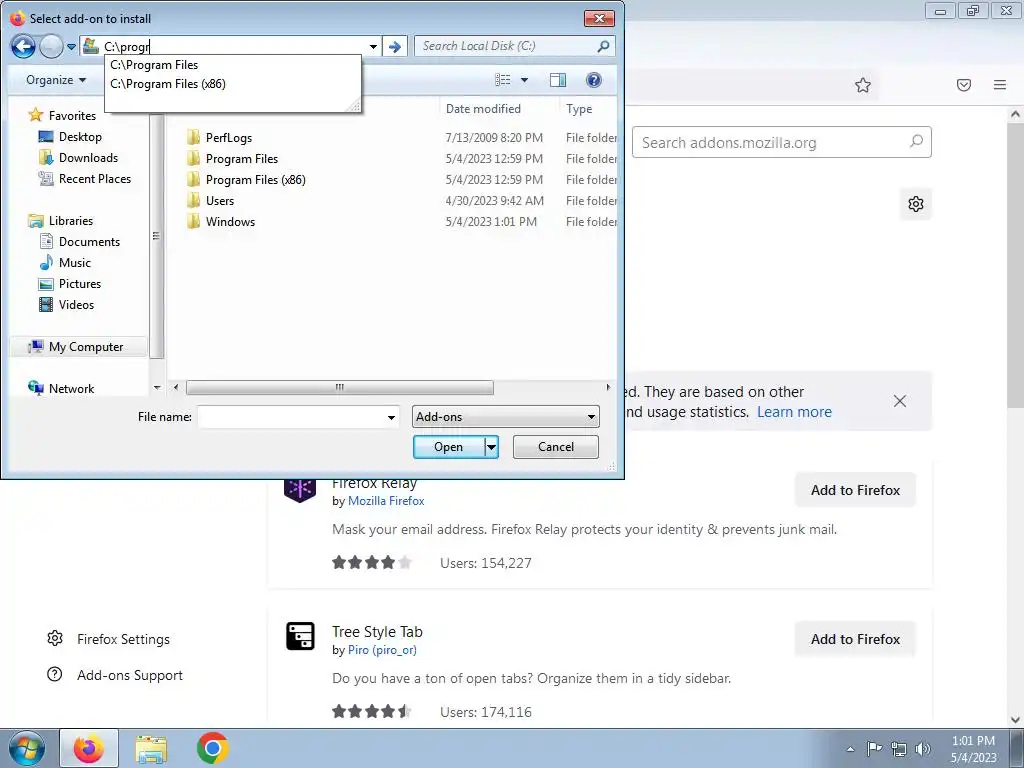Viewport: 1024px width, 768px height.
Task: Dismiss the recommendations notice with the X icon
Action: 899,401
